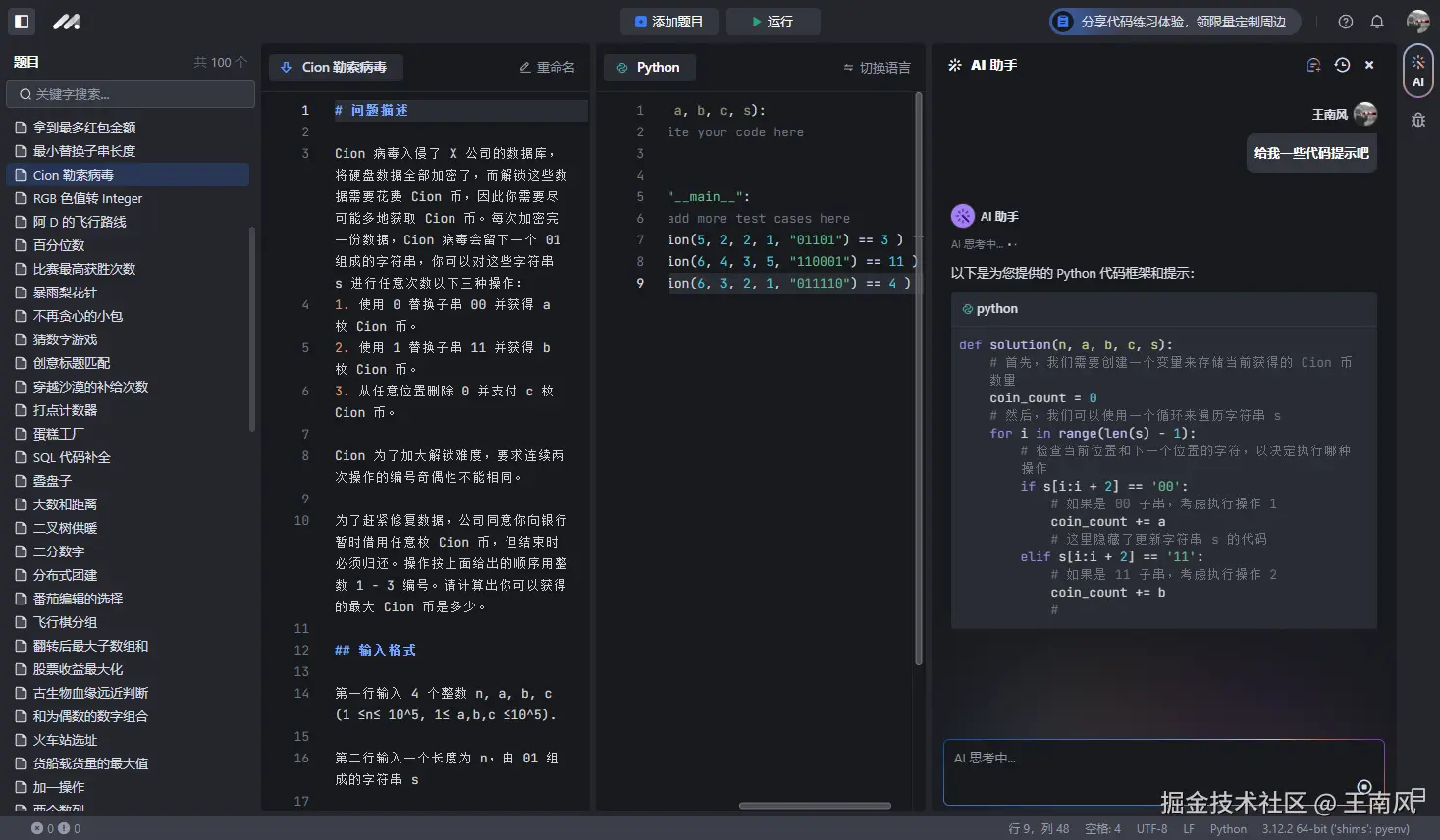Viewport: 1440px width, 840px height.
Task: Close the AI 助手 panel
Action: click(1369, 65)
